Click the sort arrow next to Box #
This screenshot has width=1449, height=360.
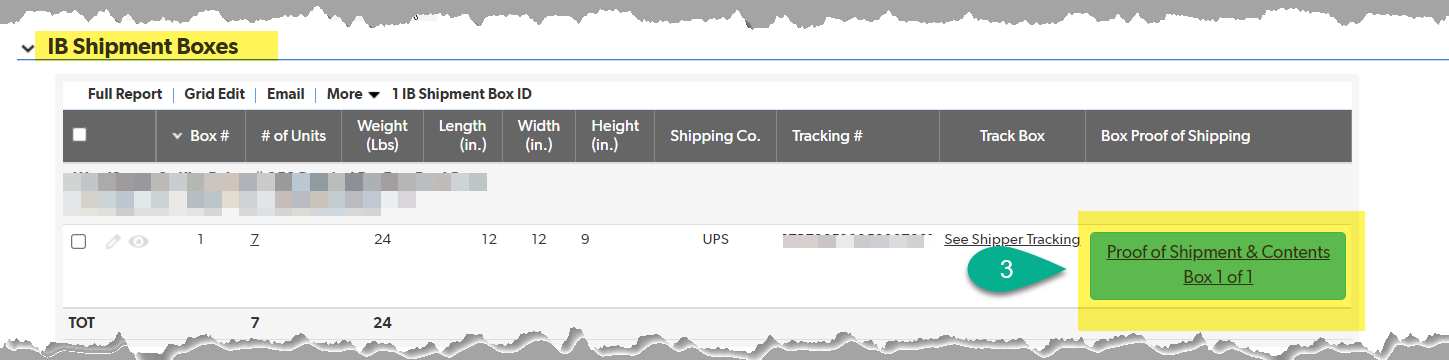[178, 136]
